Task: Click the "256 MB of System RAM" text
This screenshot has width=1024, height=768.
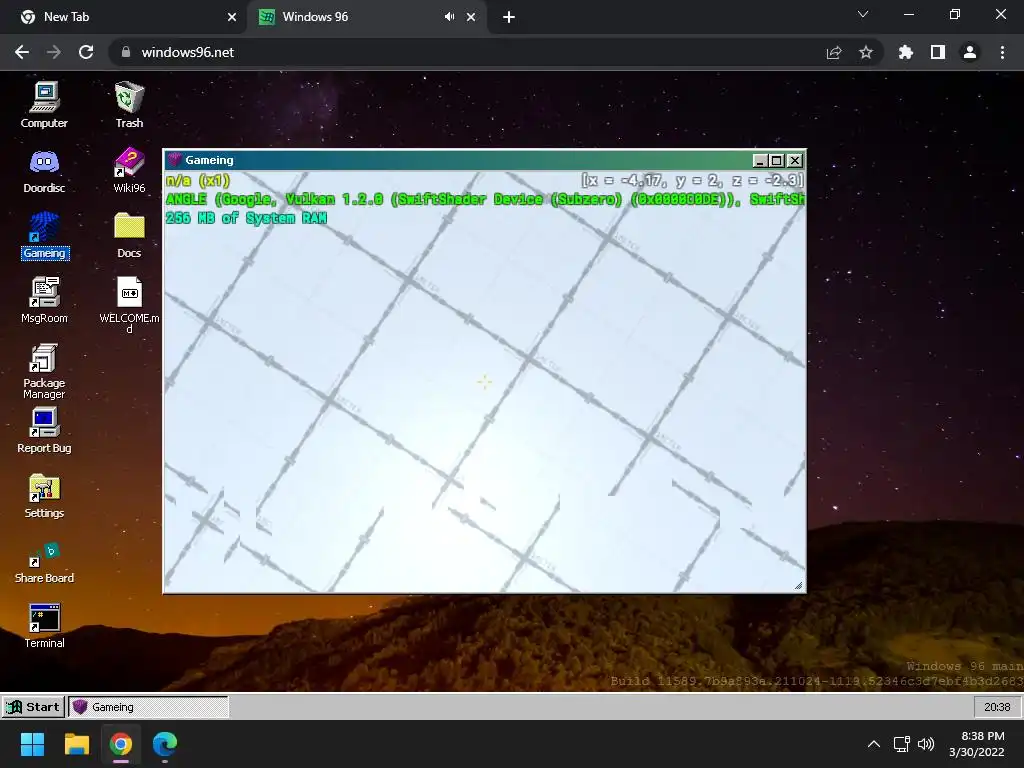Action: point(246,218)
